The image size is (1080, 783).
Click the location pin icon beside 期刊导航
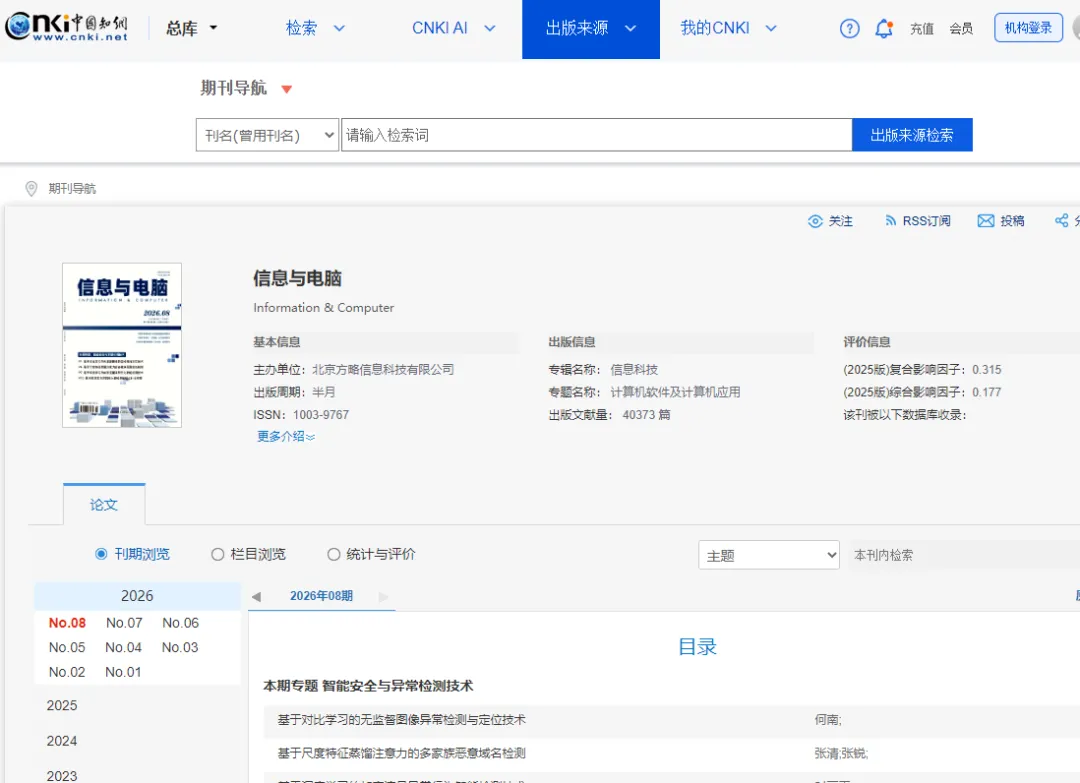(x=31, y=189)
